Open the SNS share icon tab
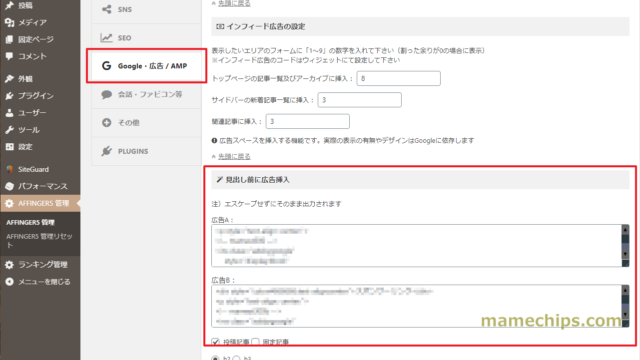 click(x=107, y=9)
